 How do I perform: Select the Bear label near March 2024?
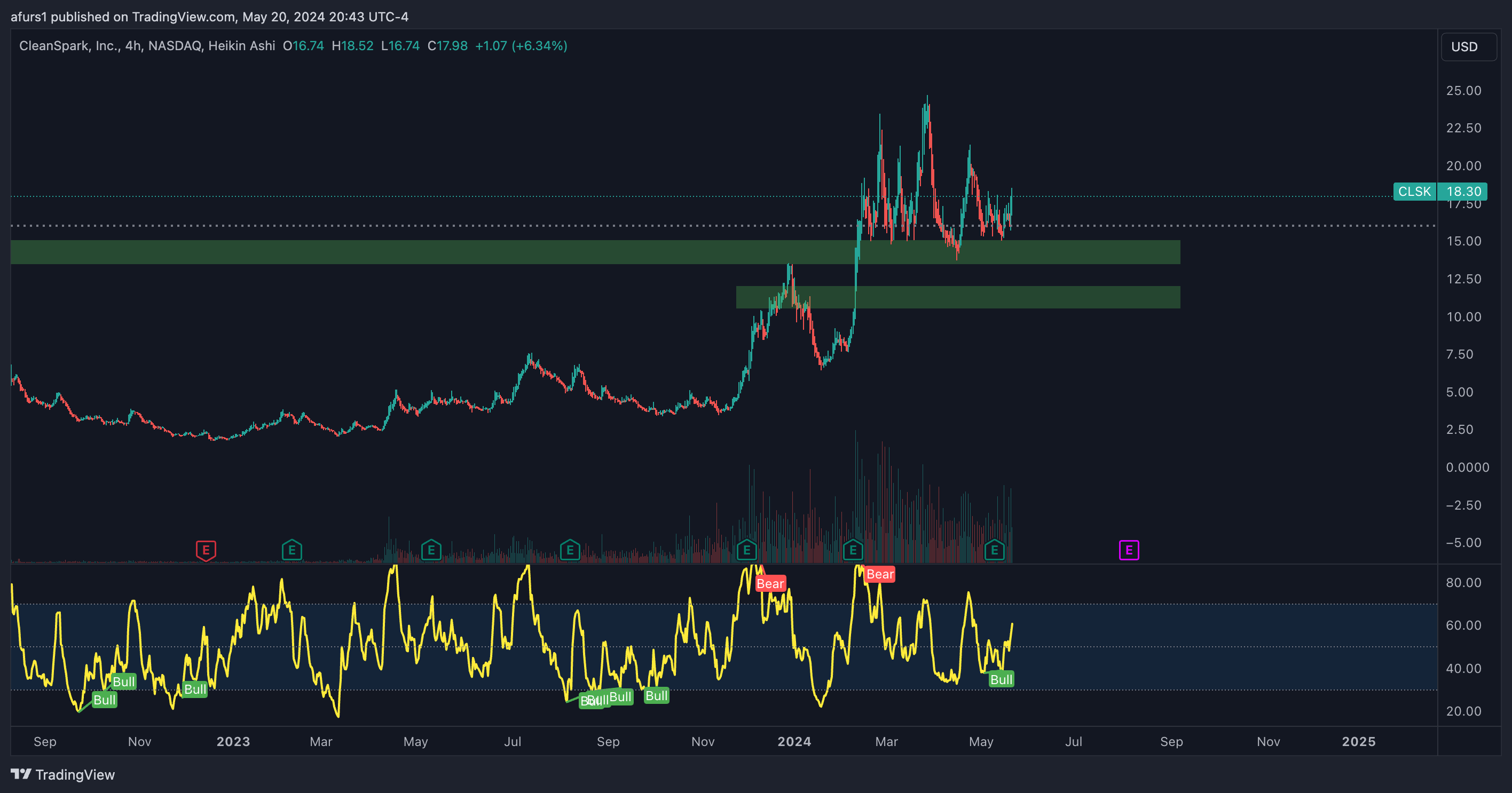(880, 574)
